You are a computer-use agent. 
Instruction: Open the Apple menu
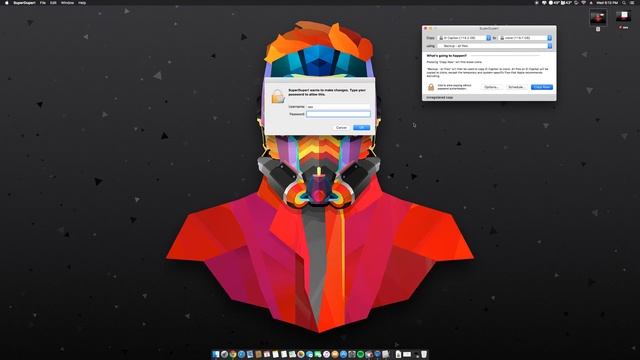tap(7, 3)
